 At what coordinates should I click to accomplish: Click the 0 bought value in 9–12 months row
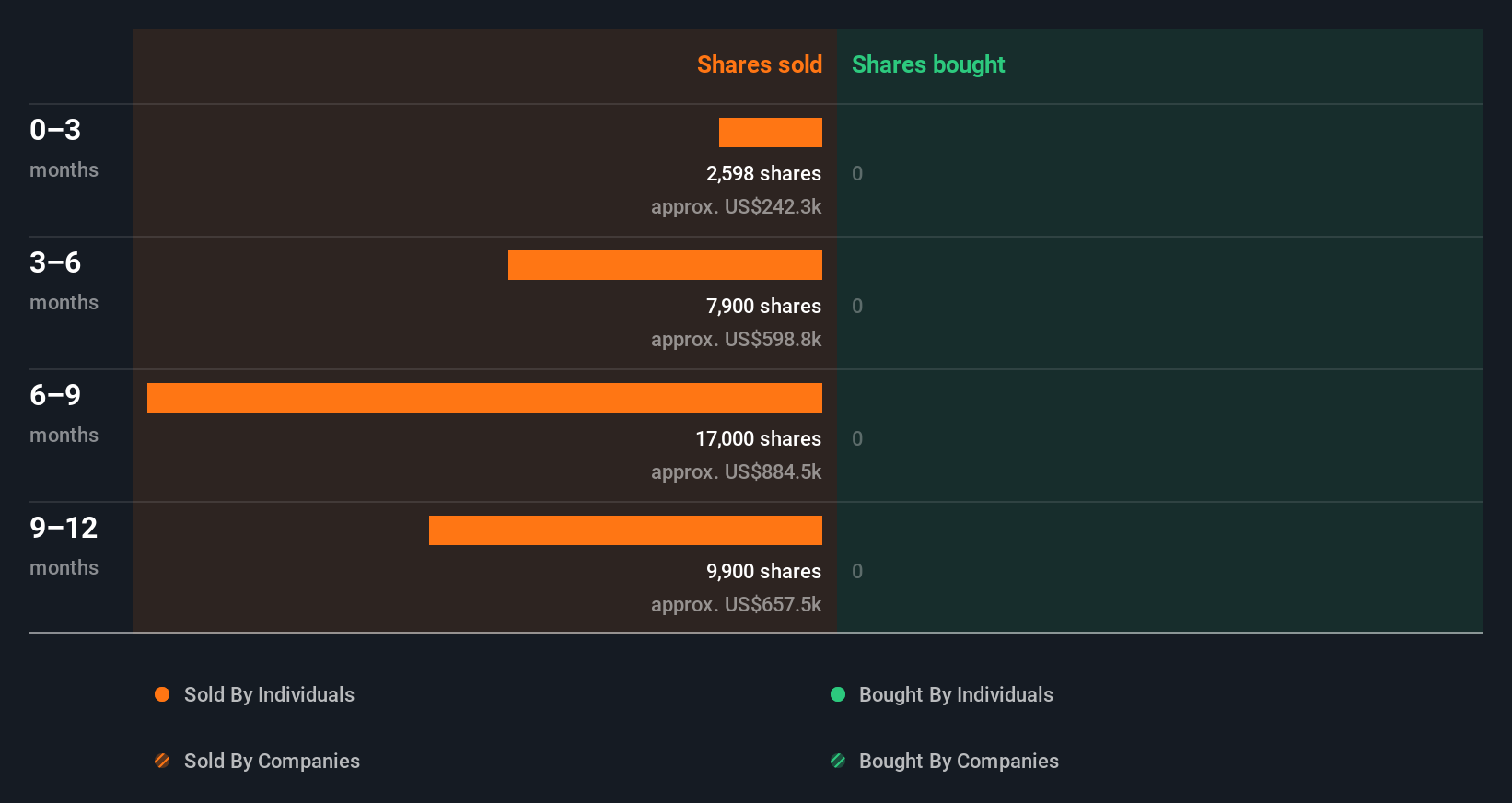pyautogui.click(x=857, y=571)
